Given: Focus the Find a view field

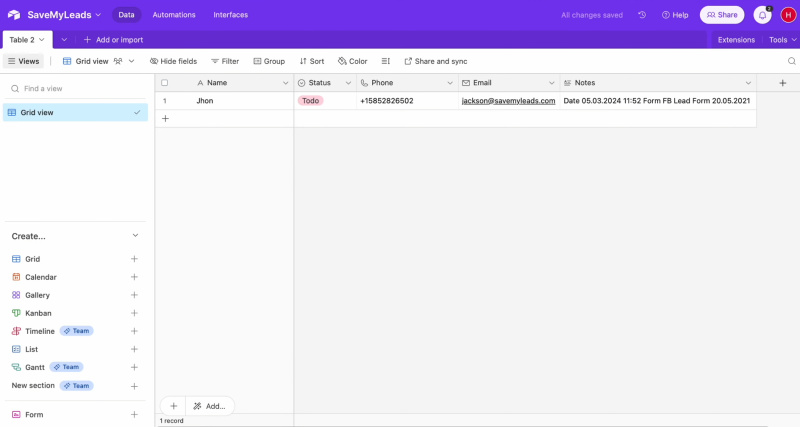Looking at the screenshot, I should [x=75, y=89].
